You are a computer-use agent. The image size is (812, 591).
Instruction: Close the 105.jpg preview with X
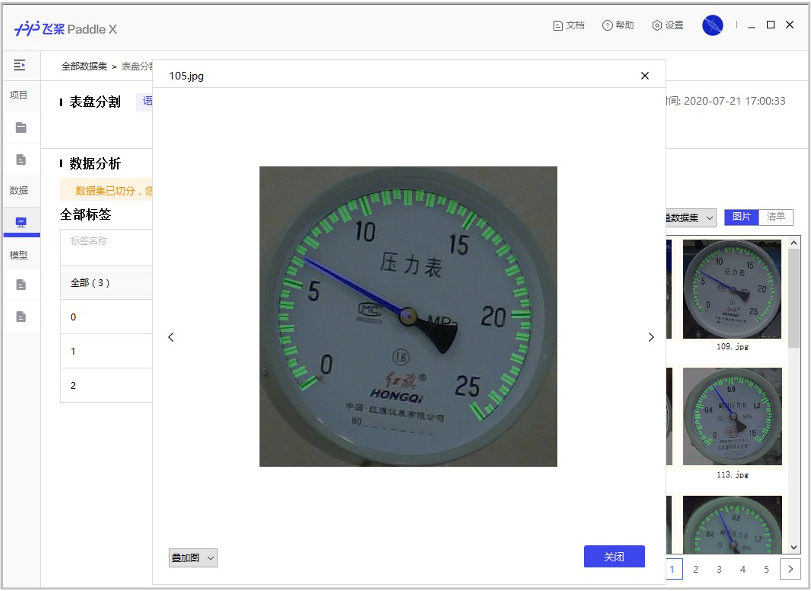pyautogui.click(x=645, y=76)
